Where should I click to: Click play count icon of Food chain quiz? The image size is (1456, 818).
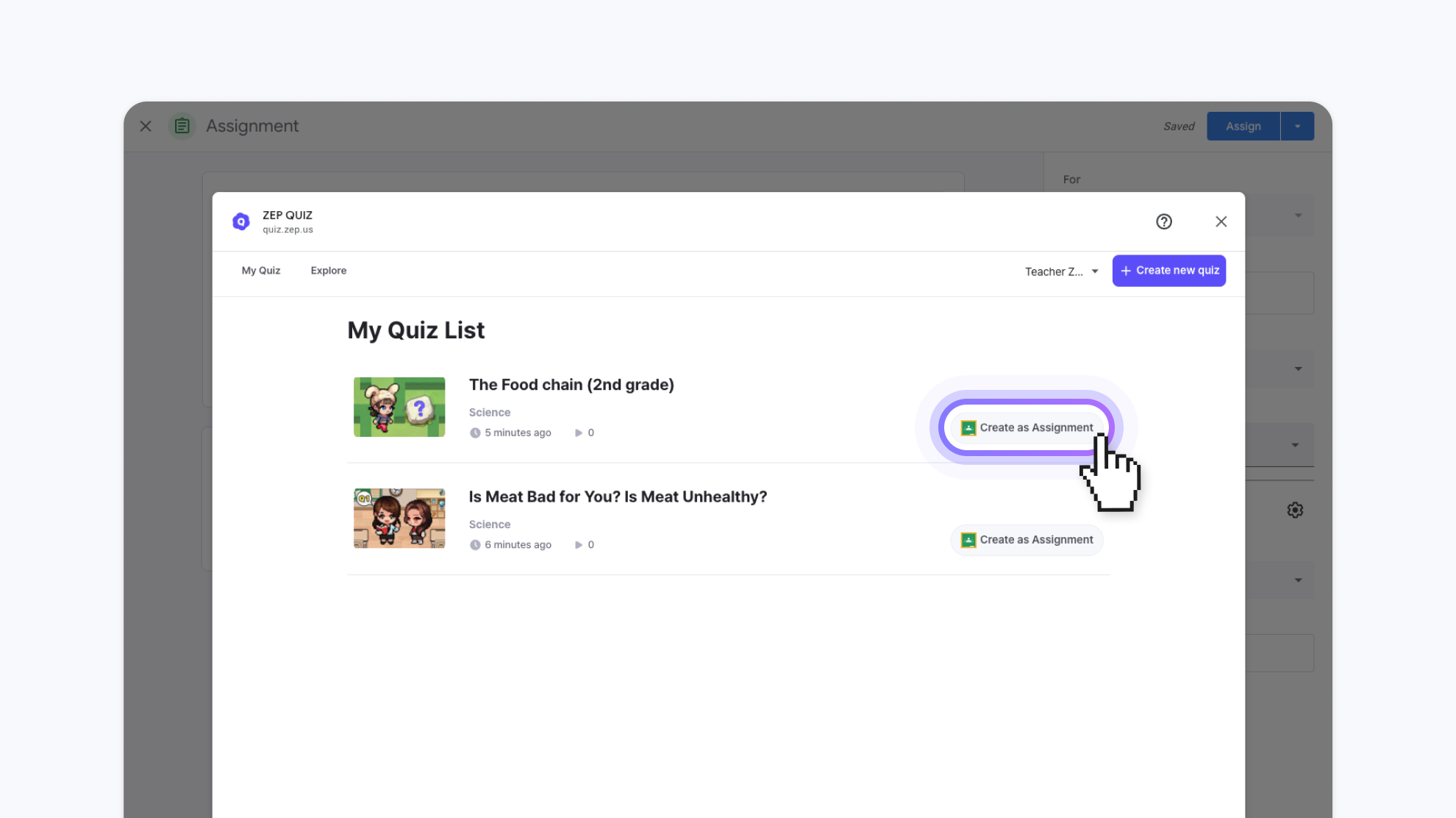(579, 433)
